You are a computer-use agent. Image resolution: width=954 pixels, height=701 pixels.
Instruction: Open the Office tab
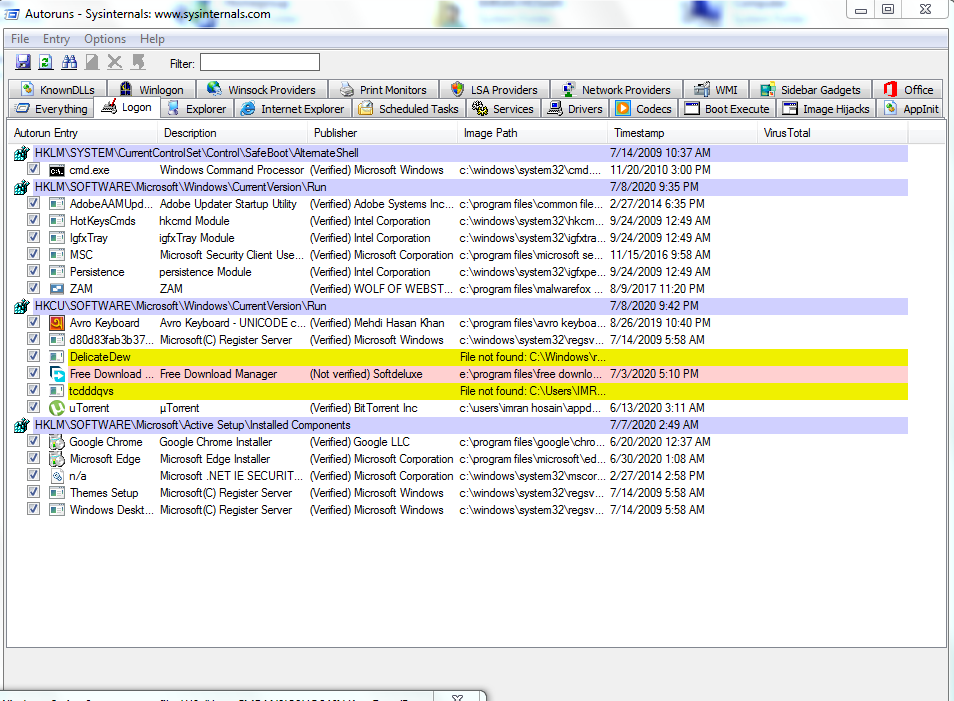[x=908, y=90]
